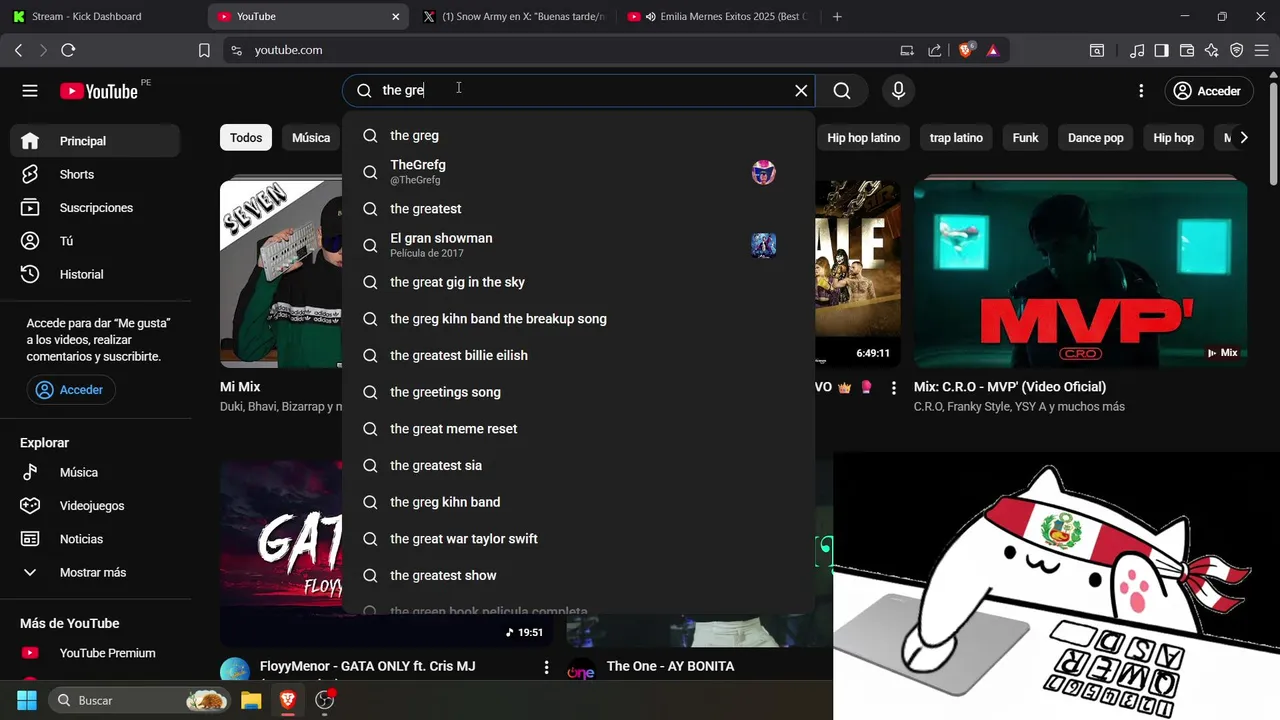Open Shorts in the sidebar
This screenshot has height=720, width=1280.
coord(95,174)
